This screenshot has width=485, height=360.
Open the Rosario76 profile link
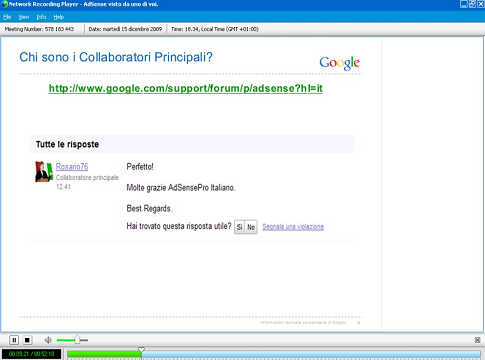(x=72, y=166)
